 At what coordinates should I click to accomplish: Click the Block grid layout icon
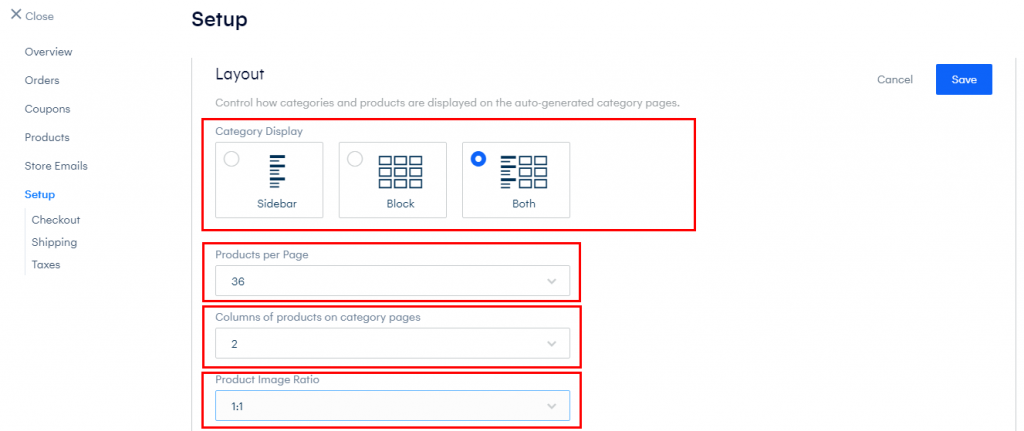coord(400,172)
